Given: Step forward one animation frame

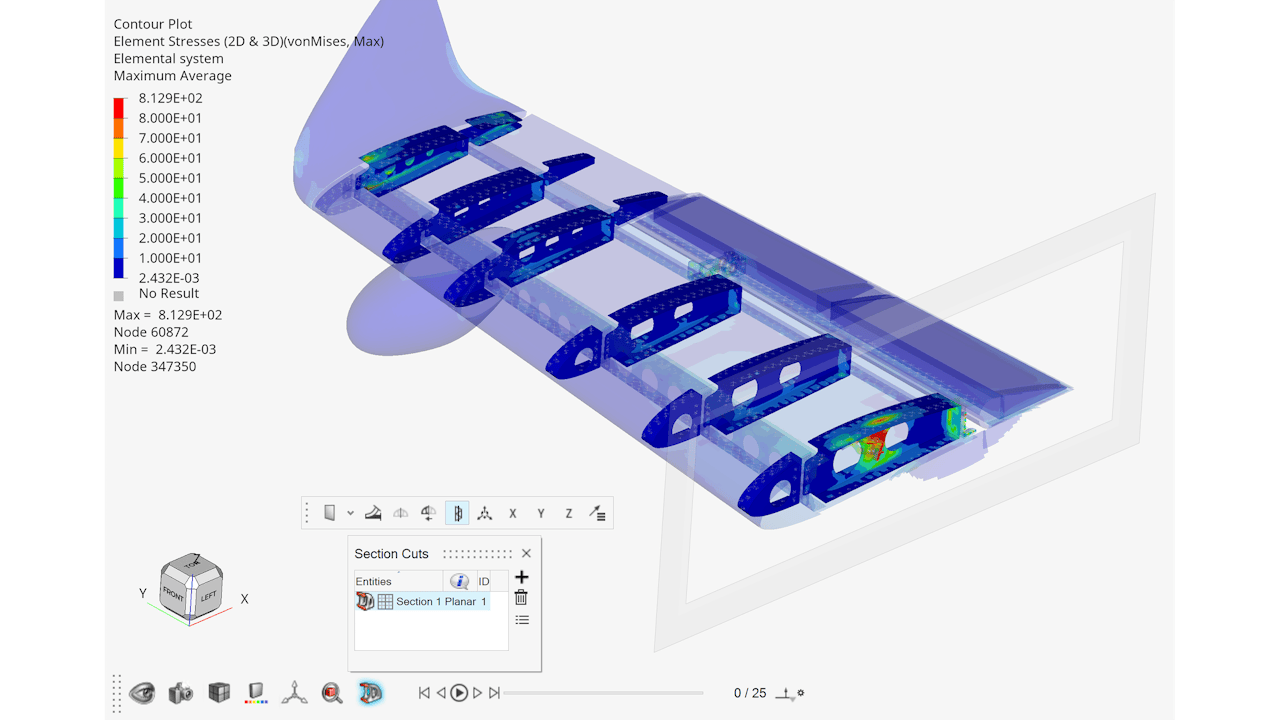Looking at the screenshot, I should (477, 693).
